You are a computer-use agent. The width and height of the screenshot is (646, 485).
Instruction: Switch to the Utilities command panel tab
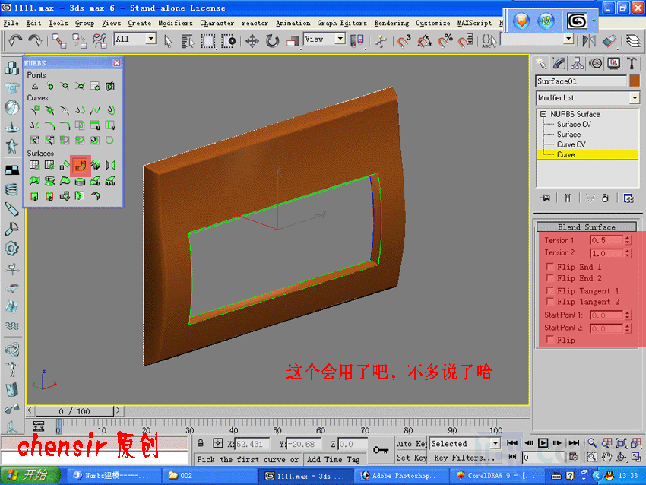click(x=632, y=63)
